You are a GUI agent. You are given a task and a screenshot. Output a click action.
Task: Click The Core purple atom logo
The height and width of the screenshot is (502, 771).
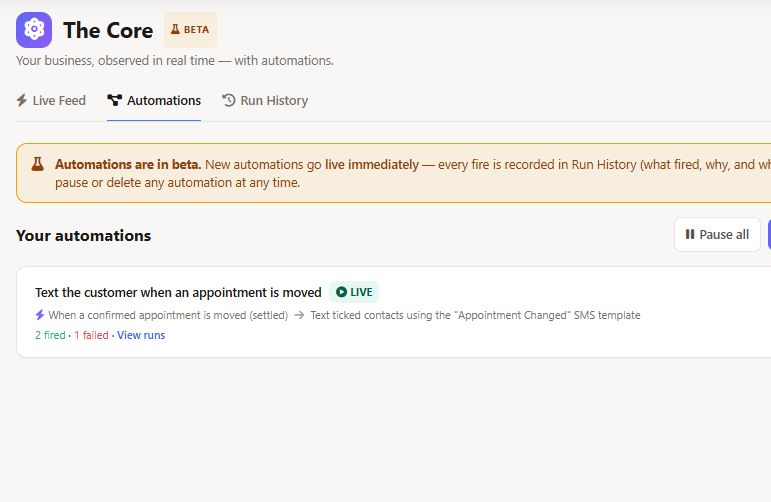(x=34, y=30)
